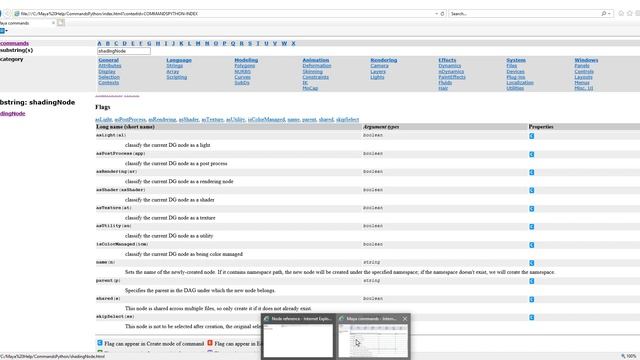Image resolution: width=640 pixels, height=360 pixels.
Task: Click the blue icon on the command bar
Action: [x=2, y=31]
